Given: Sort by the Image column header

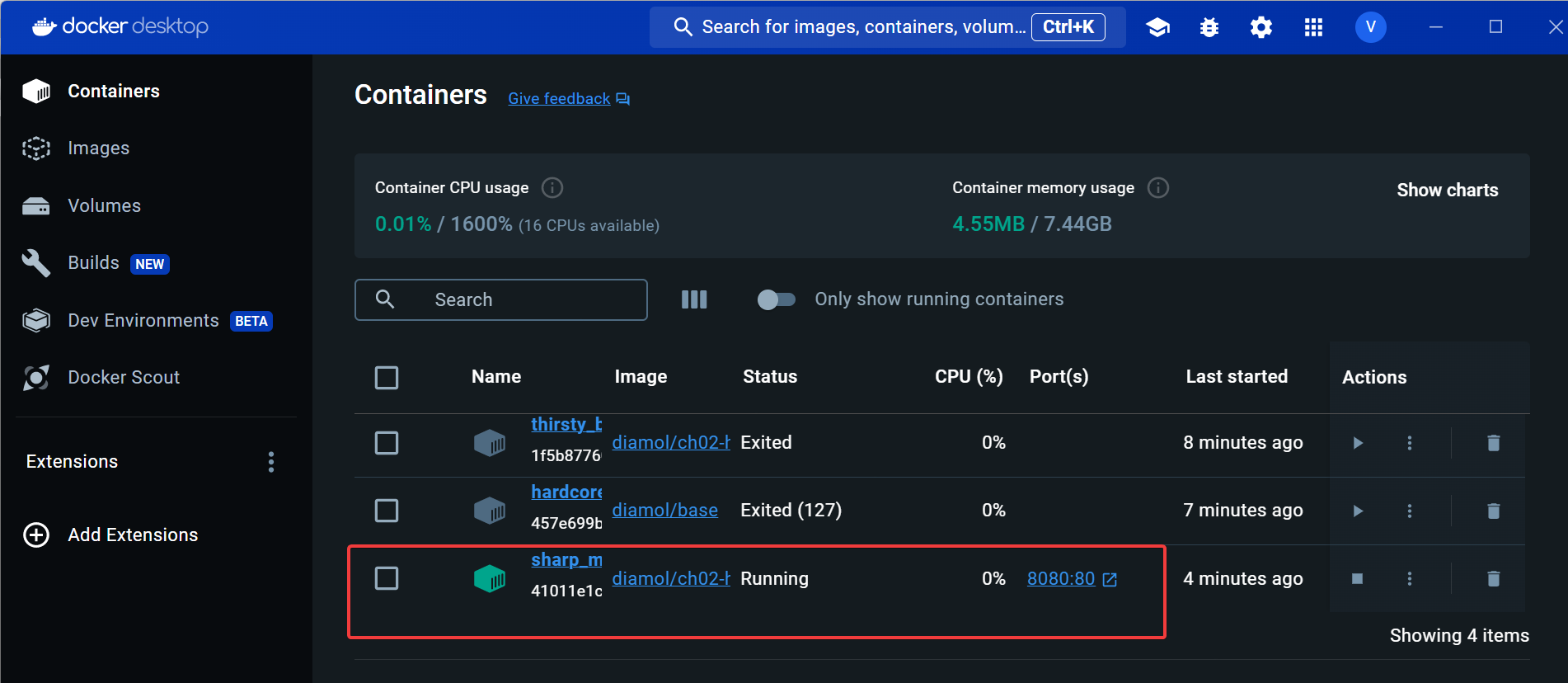Looking at the screenshot, I should [x=641, y=377].
